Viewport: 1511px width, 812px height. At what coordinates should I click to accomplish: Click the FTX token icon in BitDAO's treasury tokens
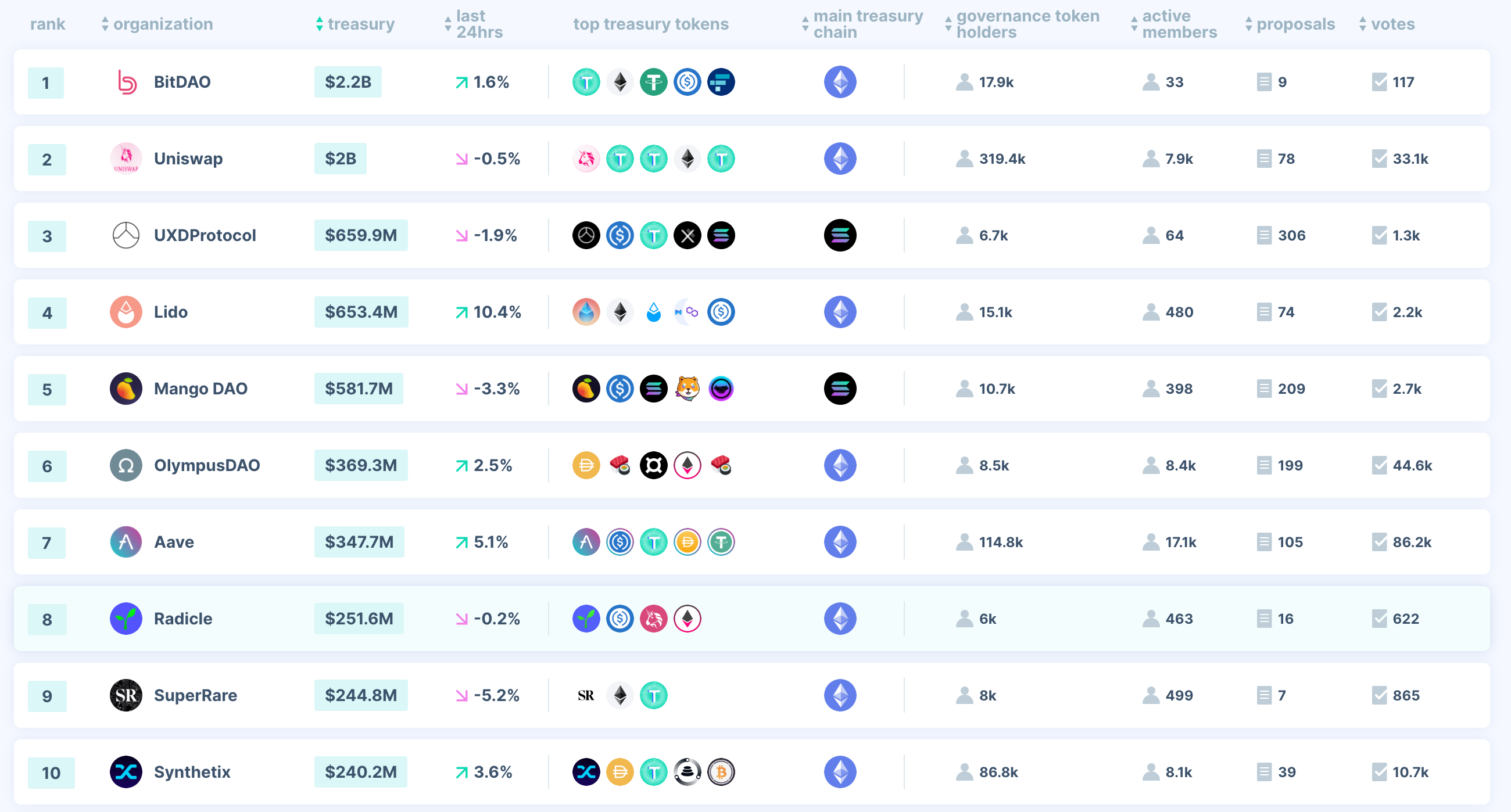[721, 82]
